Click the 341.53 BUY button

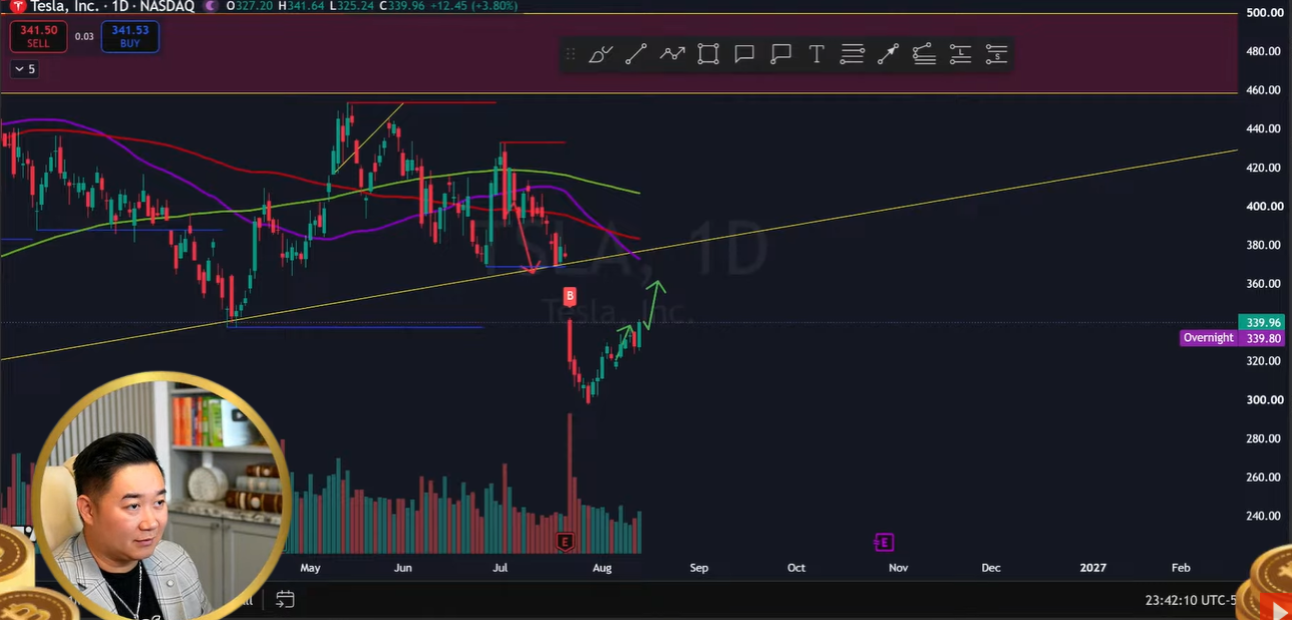tap(130, 37)
